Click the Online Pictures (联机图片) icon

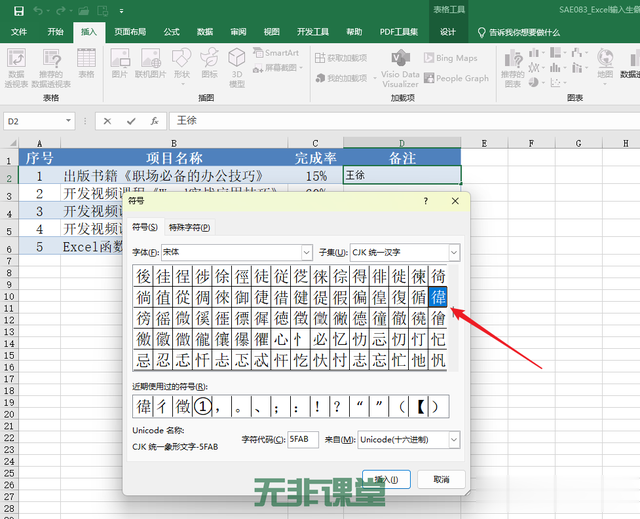(x=151, y=63)
